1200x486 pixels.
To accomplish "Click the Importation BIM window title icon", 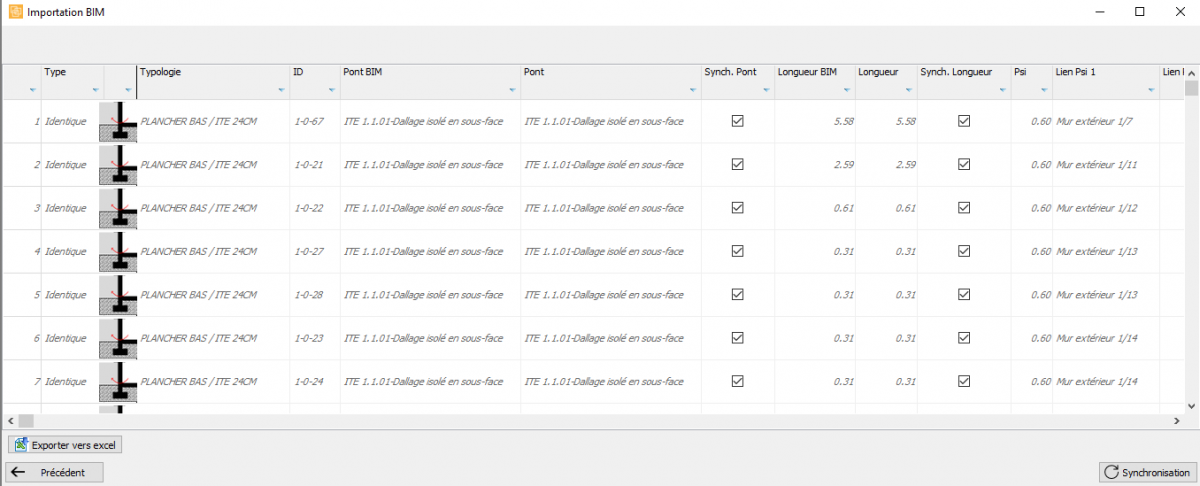I will click(15, 12).
